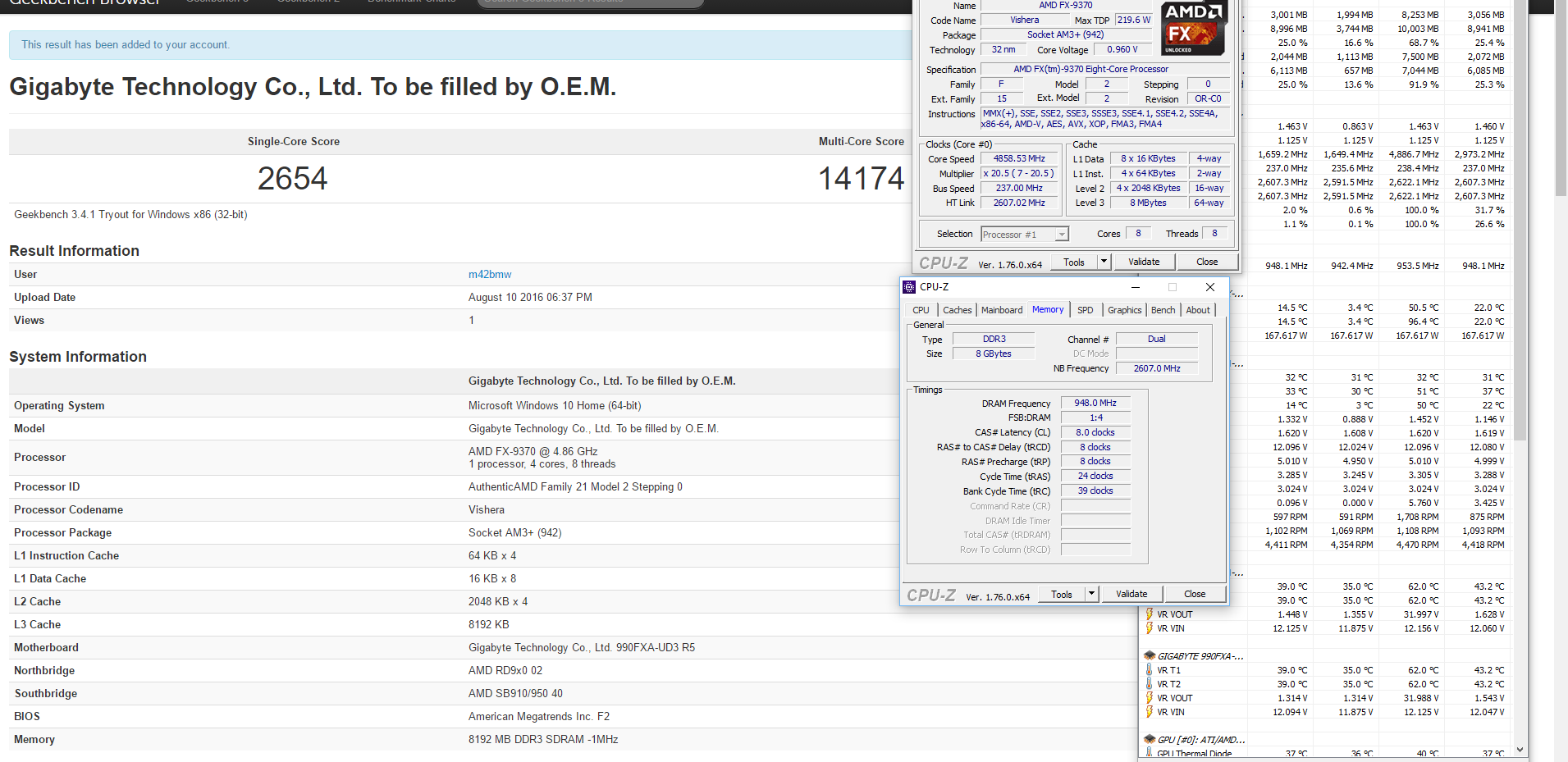The image size is (1568, 762).
Task: Click the DRAM Frequency 948.0 MHz field
Action: coord(1095,403)
